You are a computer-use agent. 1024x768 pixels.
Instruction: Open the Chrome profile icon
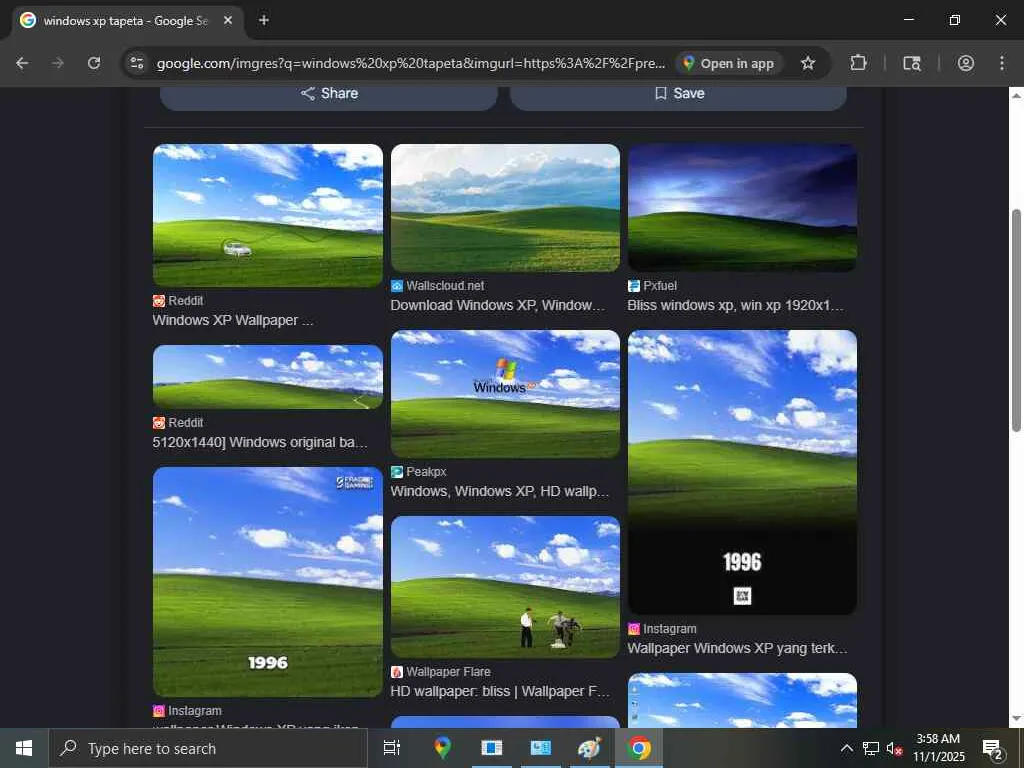click(x=966, y=63)
